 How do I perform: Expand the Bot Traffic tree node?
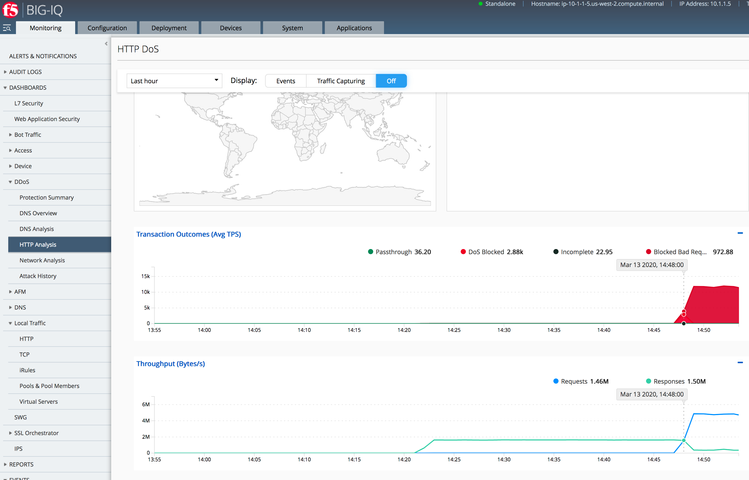(10, 134)
